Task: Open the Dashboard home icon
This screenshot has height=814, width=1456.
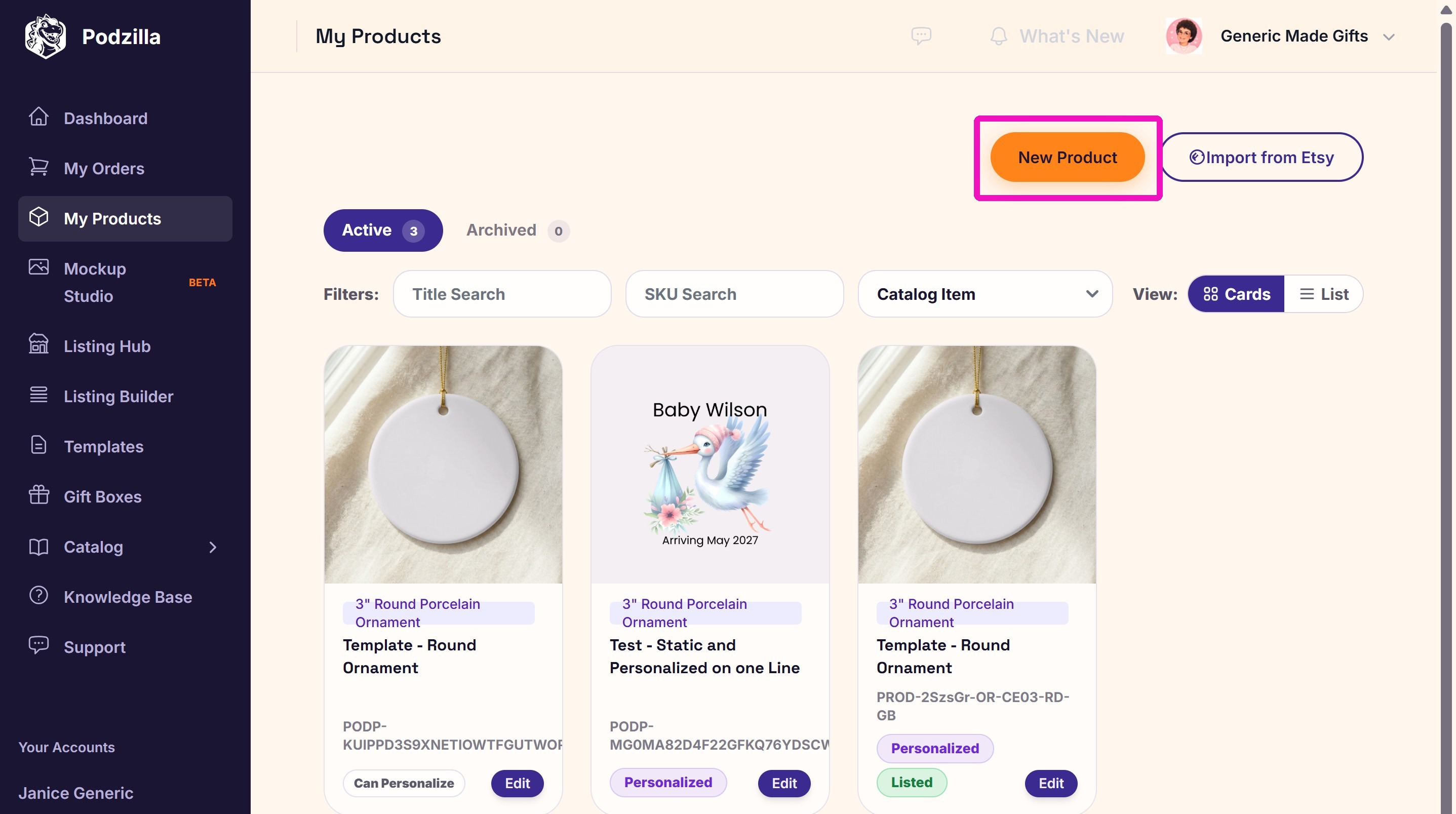Action: pyautogui.click(x=38, y=117)
